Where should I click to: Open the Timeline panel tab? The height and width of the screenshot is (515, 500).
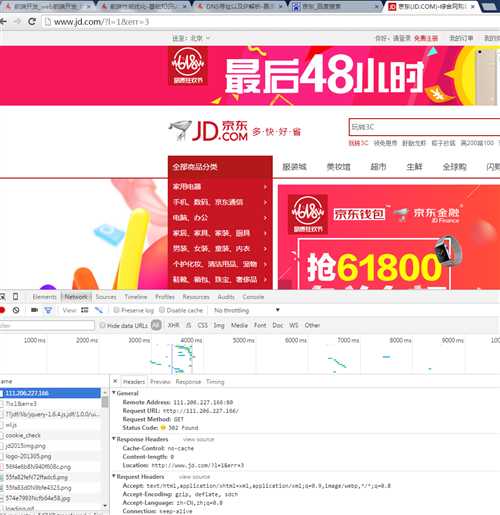tap(136, 297)
